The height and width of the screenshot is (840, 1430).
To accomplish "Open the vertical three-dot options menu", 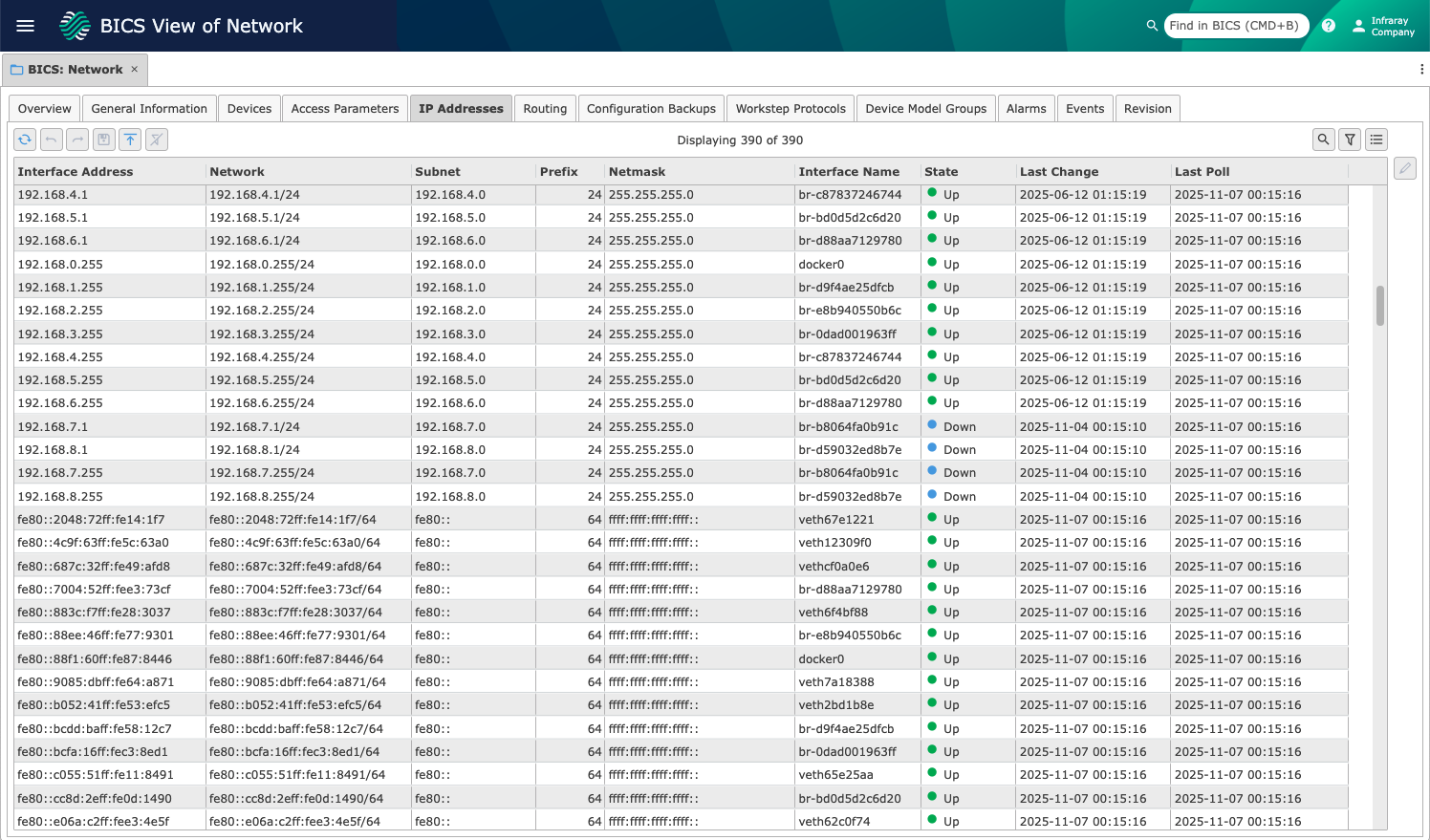I will (x=1421, y=69).
